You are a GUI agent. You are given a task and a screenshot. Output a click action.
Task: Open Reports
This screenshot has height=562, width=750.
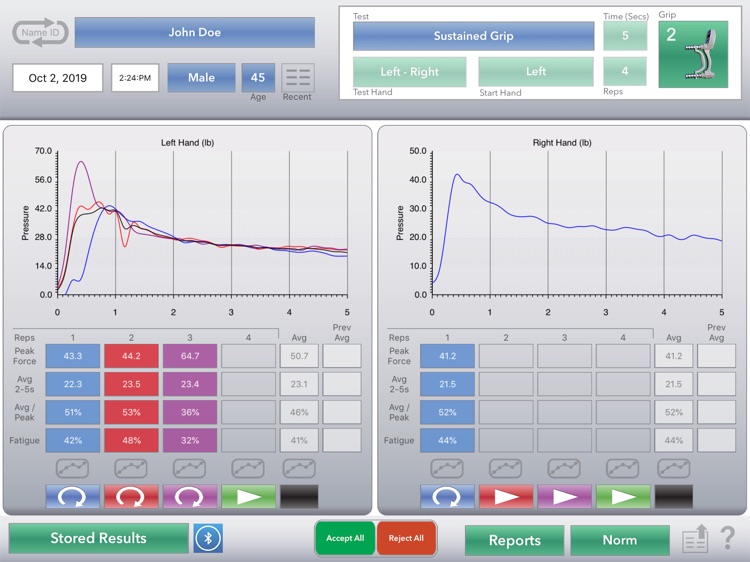coord(515,540)
